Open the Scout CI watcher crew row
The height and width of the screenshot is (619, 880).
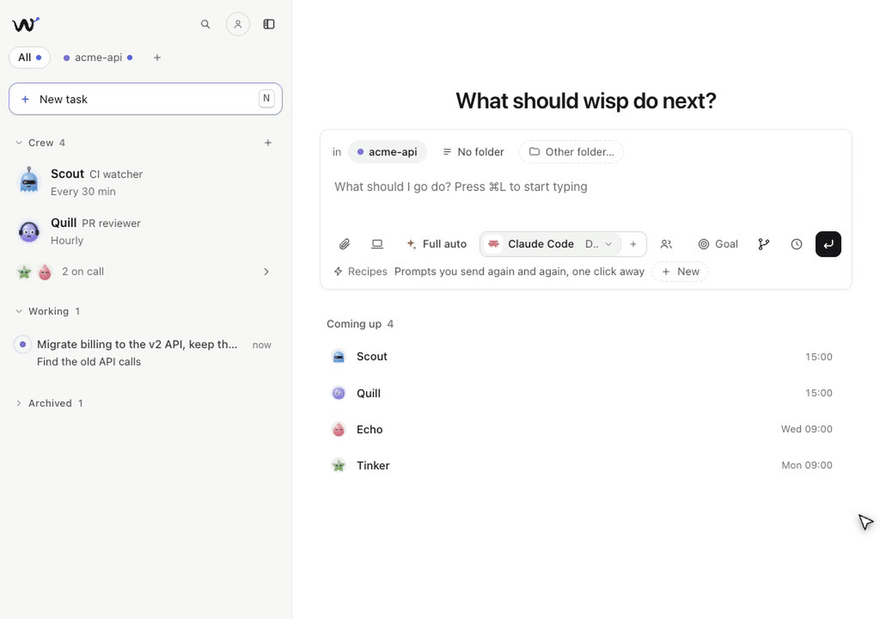(x=145, y=182)
